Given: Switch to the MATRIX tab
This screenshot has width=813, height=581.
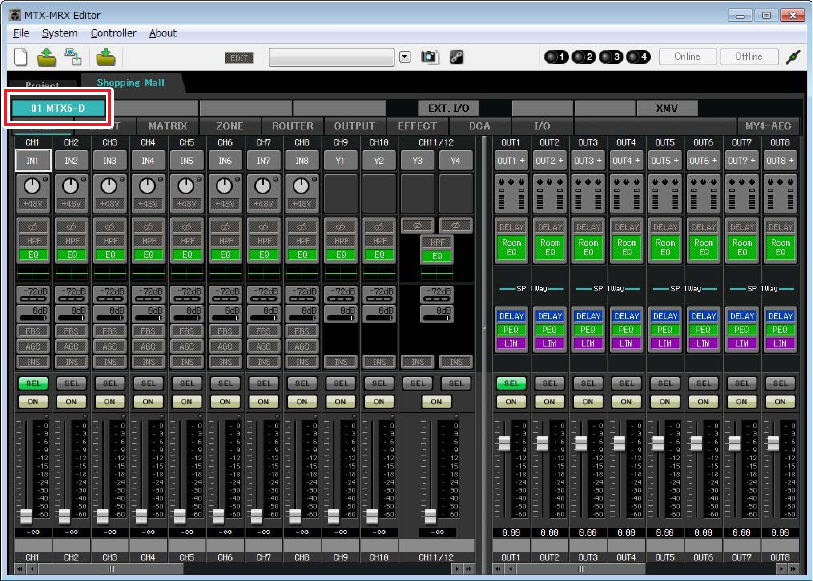Looking at the screenshot, I should point(167,126).
